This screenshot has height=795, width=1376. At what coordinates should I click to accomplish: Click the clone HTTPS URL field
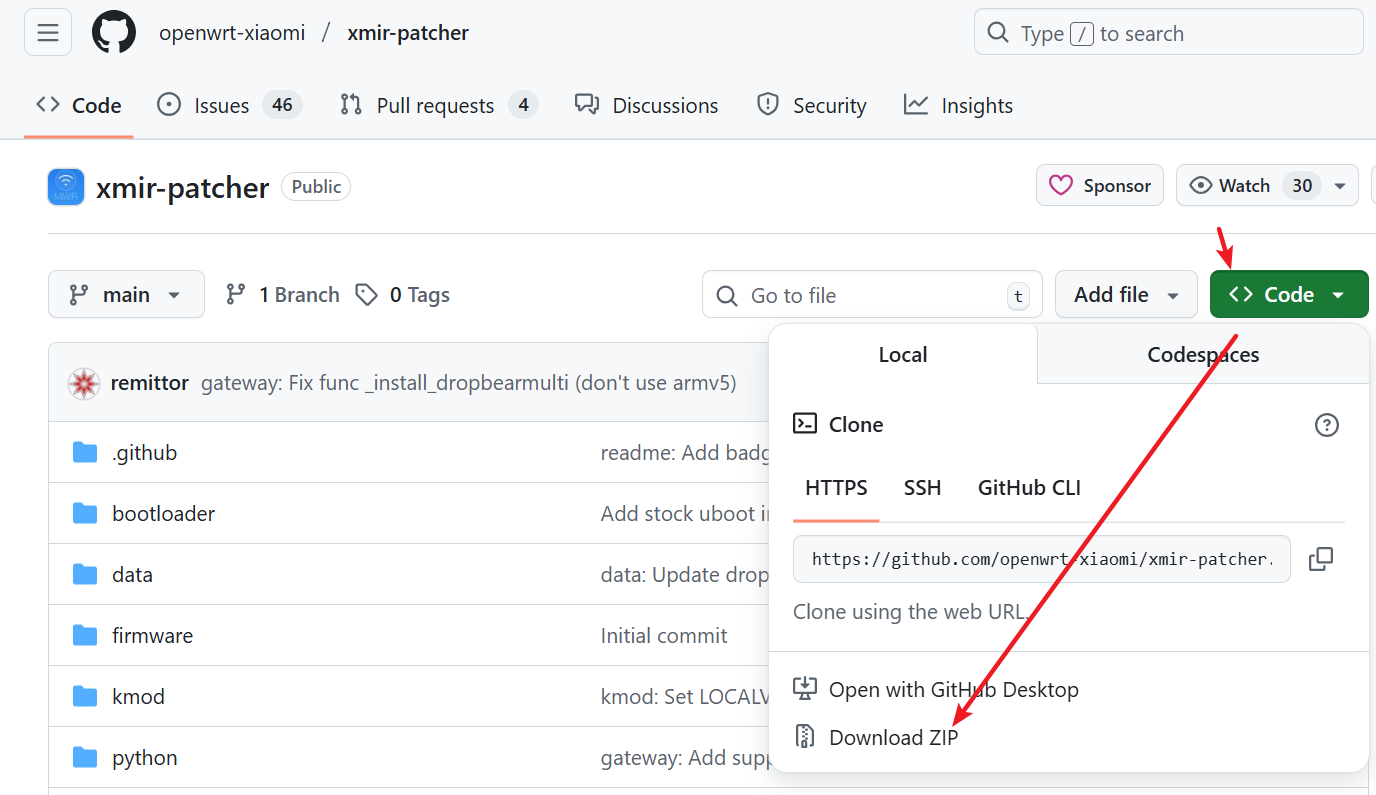click(1042, 559)
